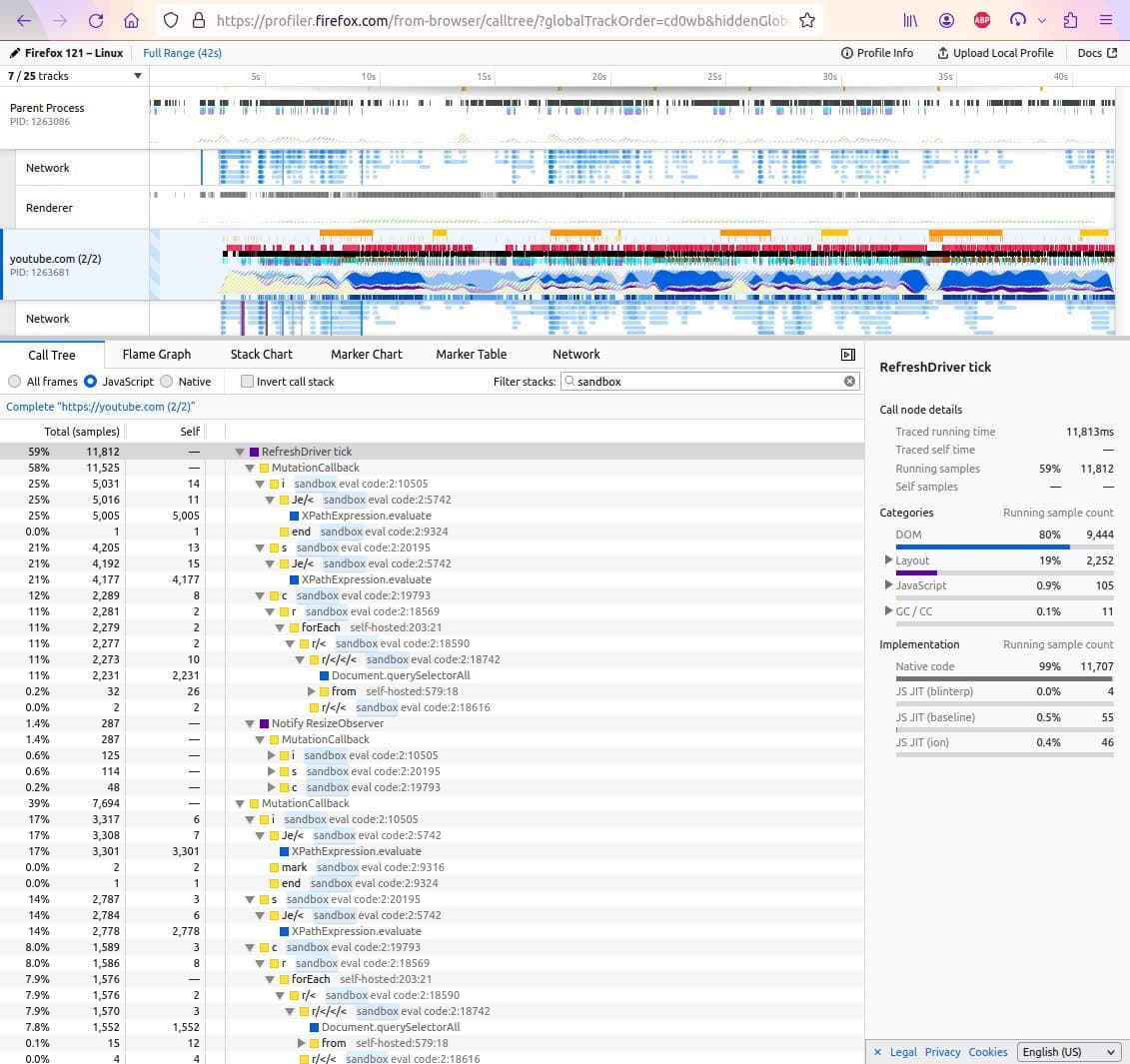The height and width of the screenshot is (1064, 1130).
Task: Open Firefox hamburger application menu
Action: (1105, 20)
